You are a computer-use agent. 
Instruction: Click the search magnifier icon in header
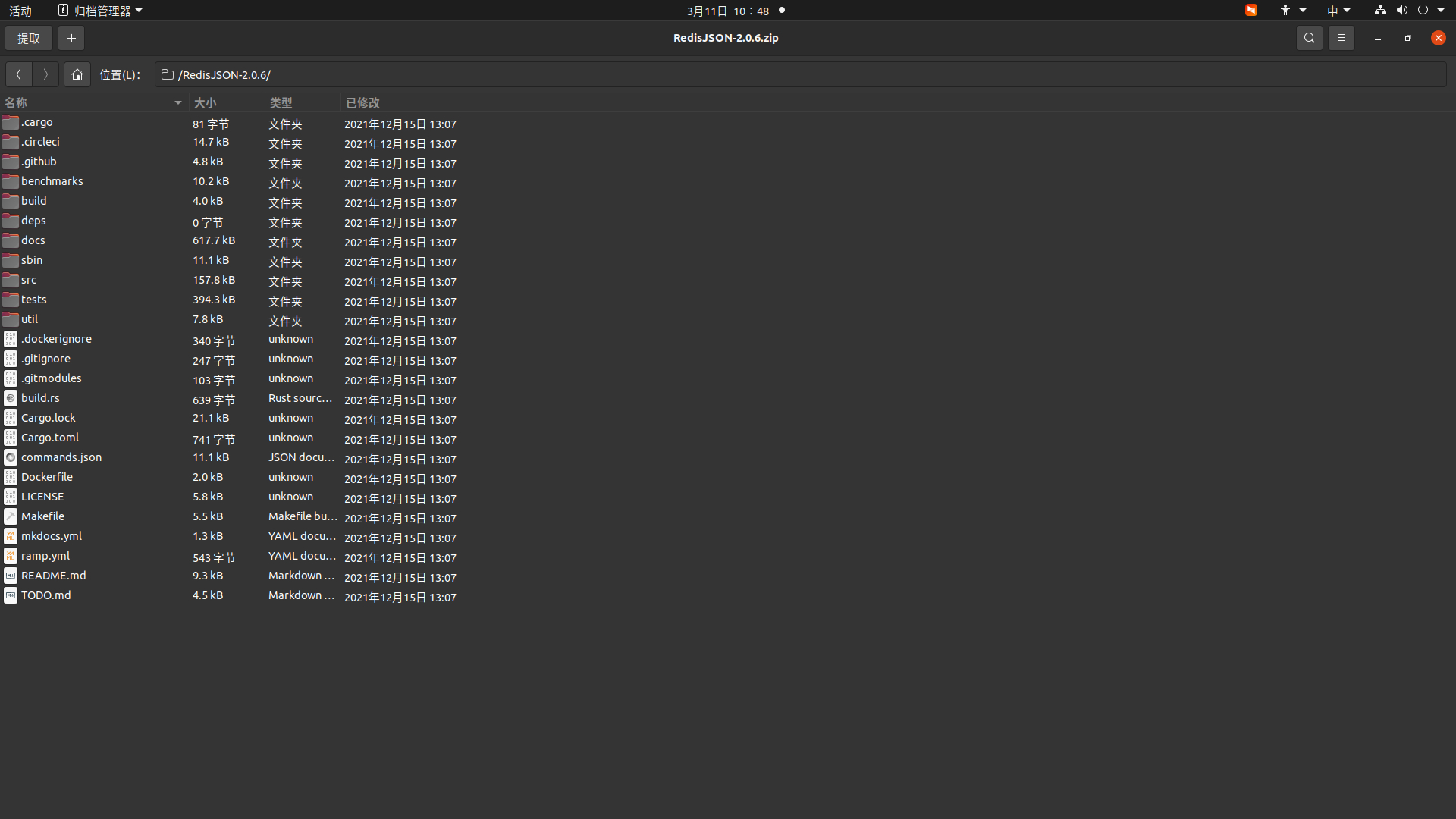[1309, 38]
